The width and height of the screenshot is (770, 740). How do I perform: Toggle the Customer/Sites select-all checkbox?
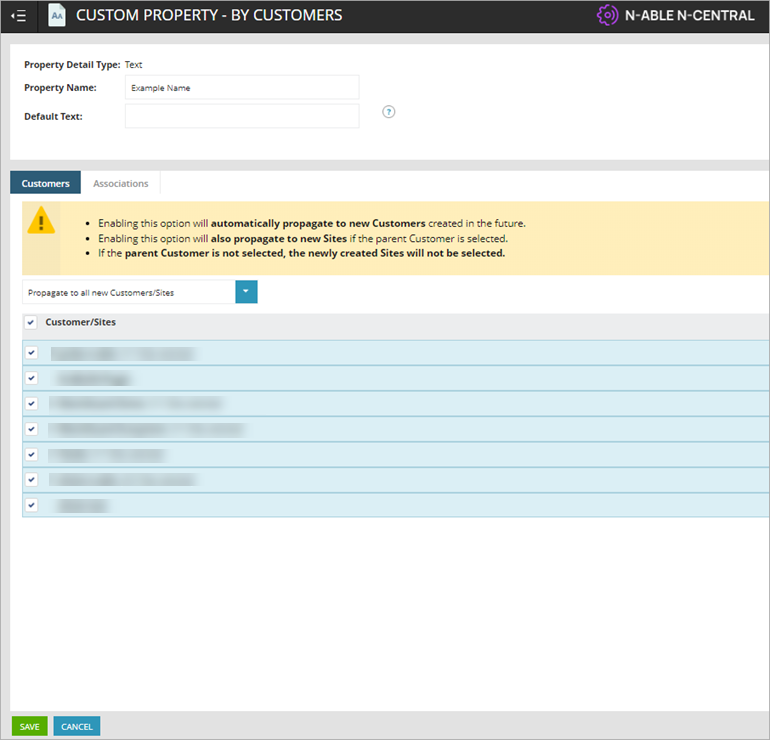point(31,323)
